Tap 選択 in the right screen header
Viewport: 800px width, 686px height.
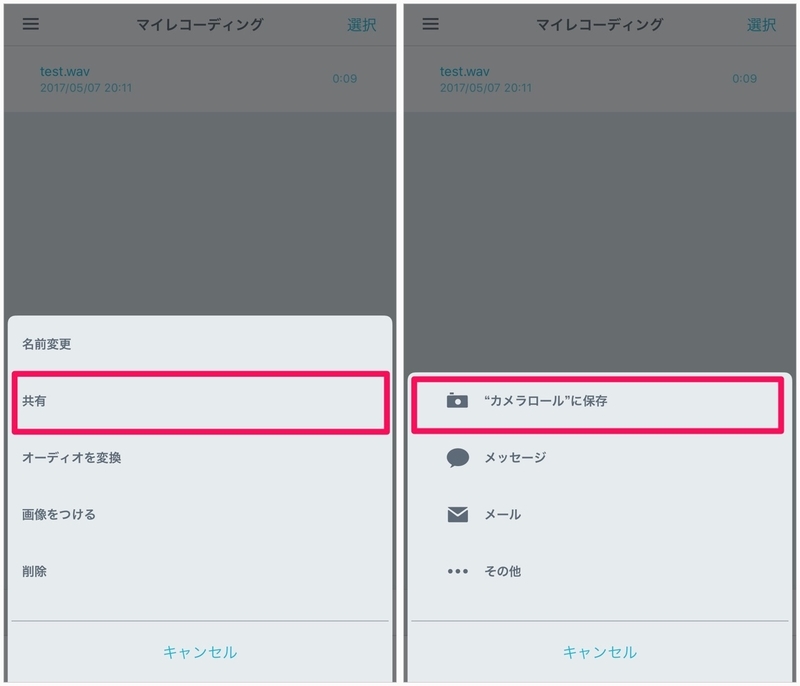point(762,24)
